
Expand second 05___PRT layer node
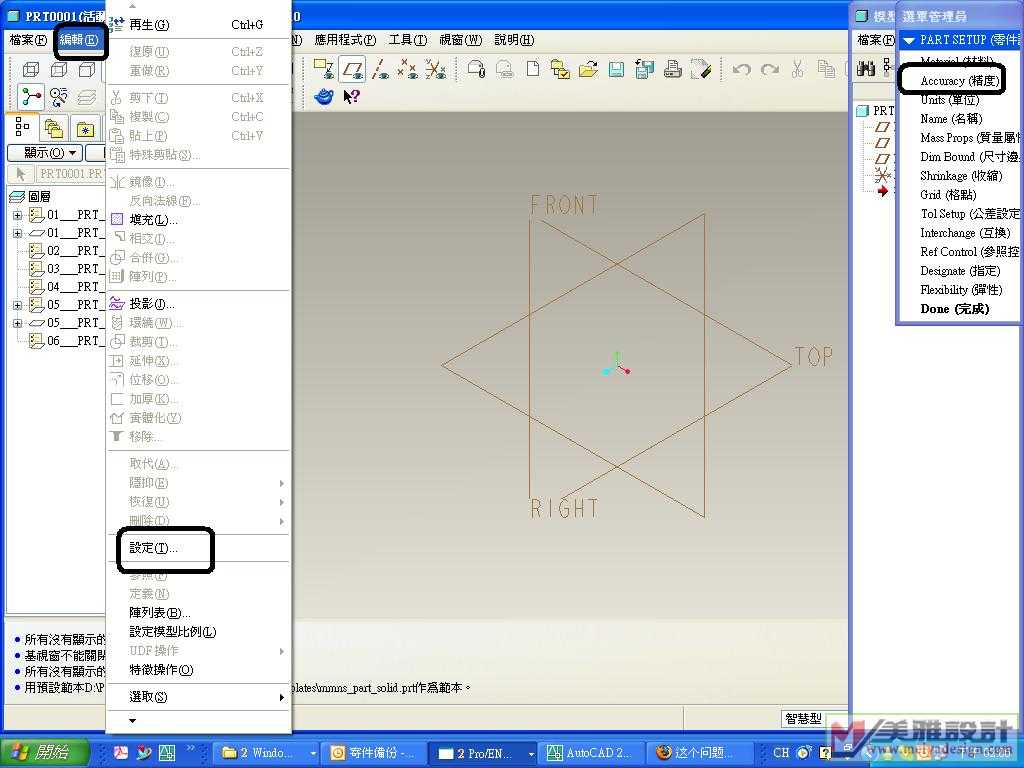tap(18, 323)
